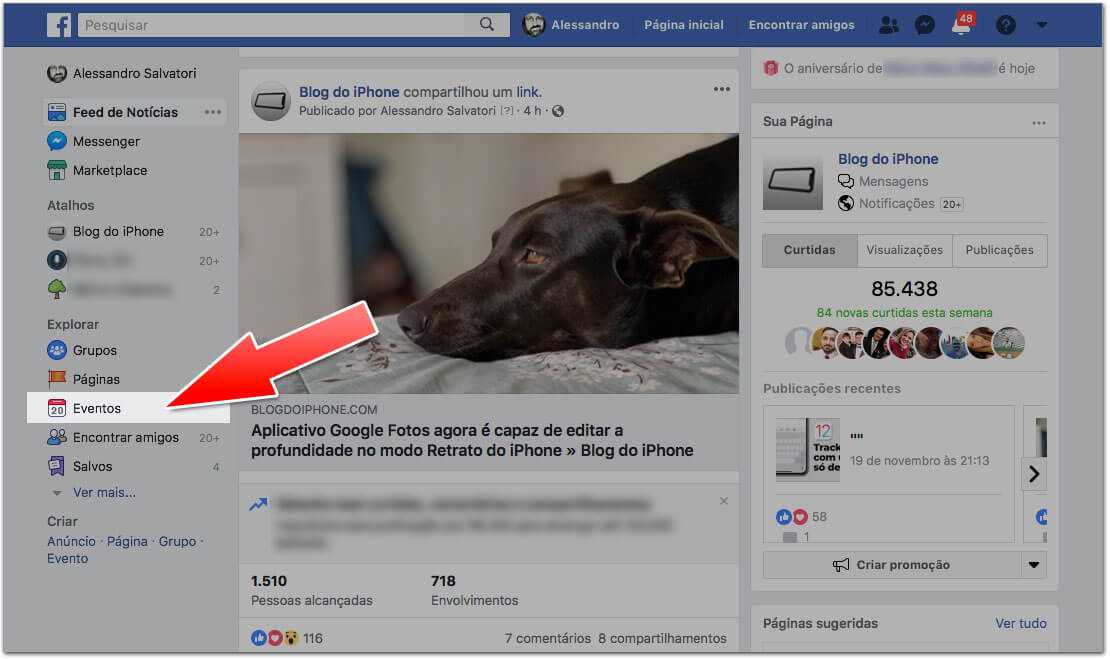Click the post privacy globe icon
Image resolution: width=1110 pixels, height=659 pixels.
tap(558, 111)
